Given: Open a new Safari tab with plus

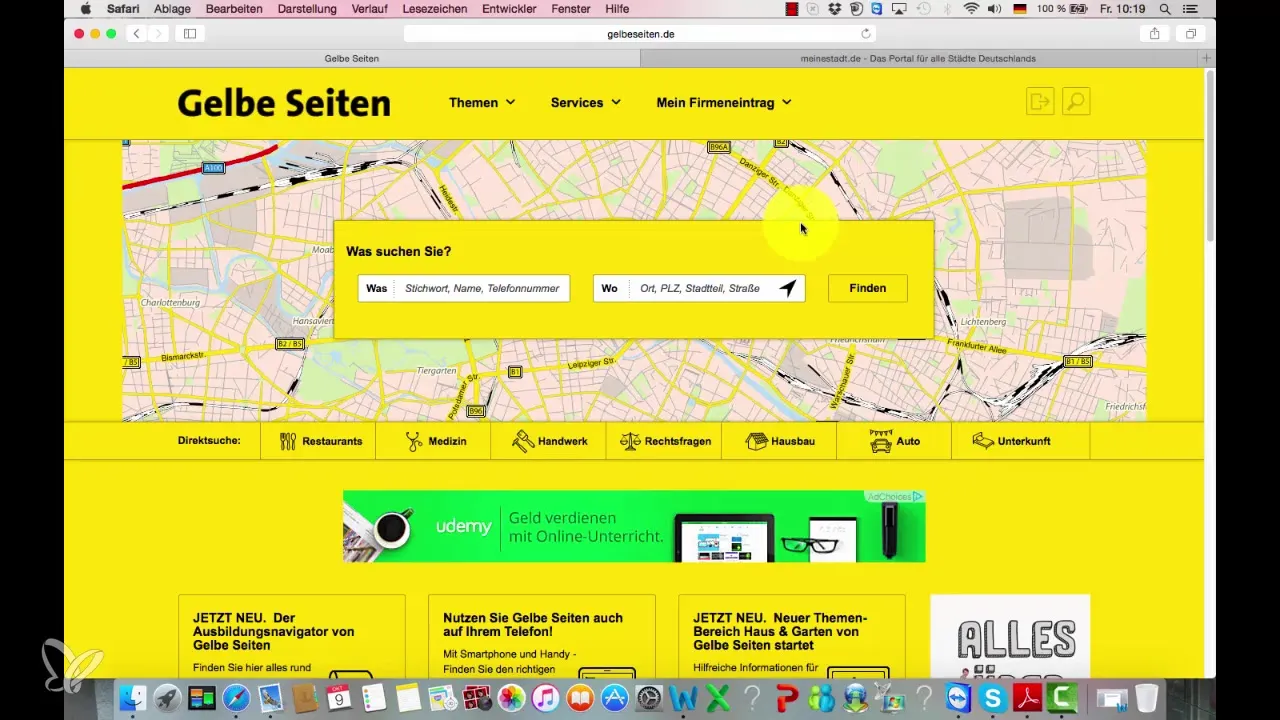Looking at the screenshot, I should 1206,58.
